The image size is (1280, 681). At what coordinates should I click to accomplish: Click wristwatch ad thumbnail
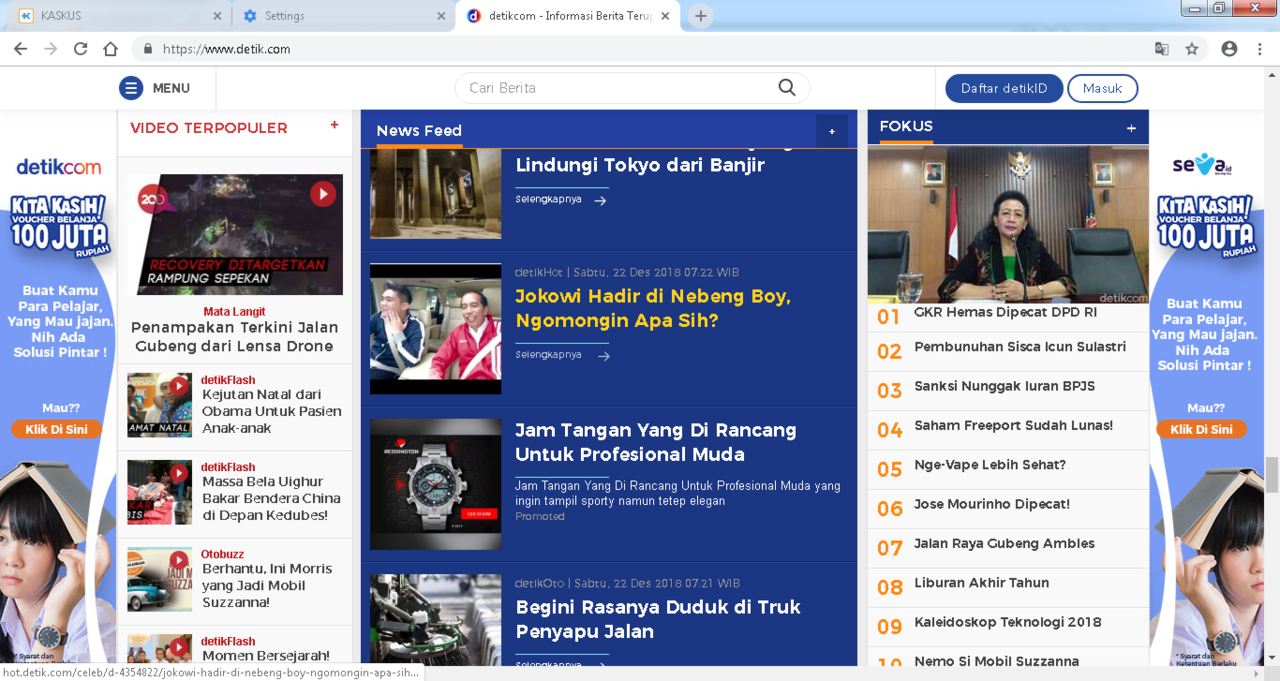(435, 484)
